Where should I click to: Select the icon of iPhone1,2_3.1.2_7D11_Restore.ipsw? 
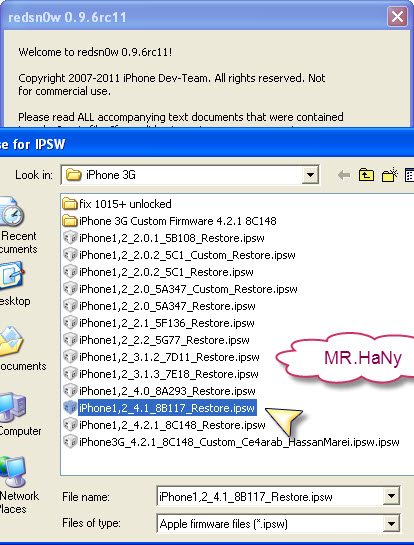click(x=70, y=357)
